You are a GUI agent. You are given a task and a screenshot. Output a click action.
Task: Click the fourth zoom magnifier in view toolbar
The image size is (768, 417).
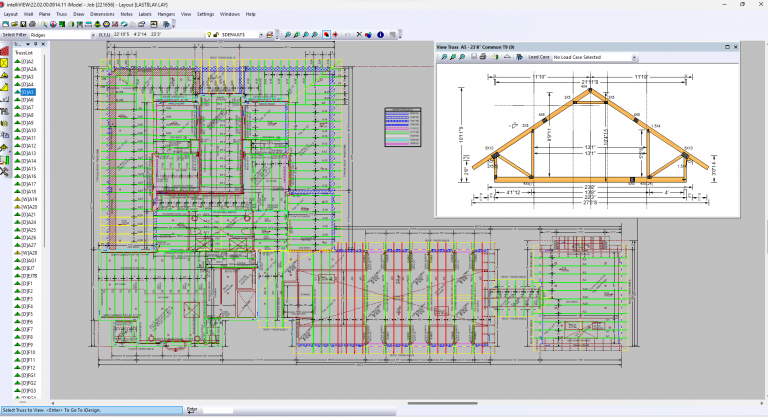[314, 35]
